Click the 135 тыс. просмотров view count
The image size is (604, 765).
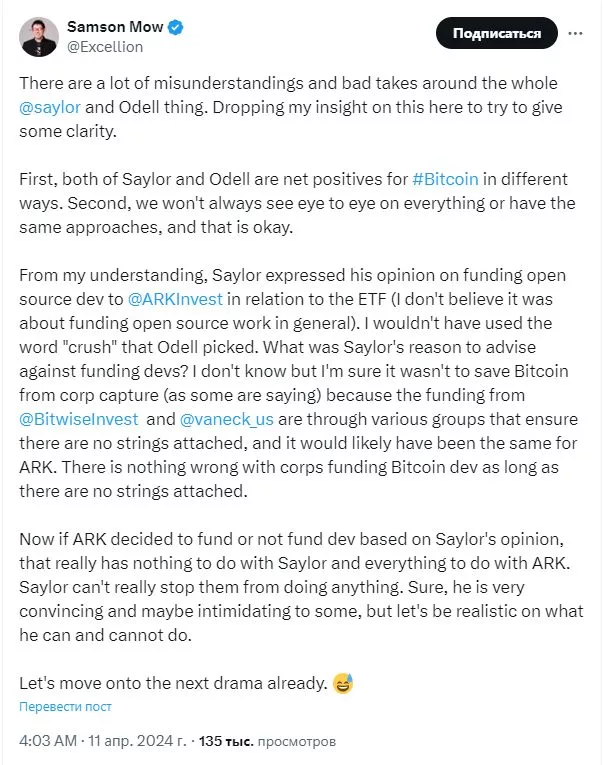(x=267, y=741)
